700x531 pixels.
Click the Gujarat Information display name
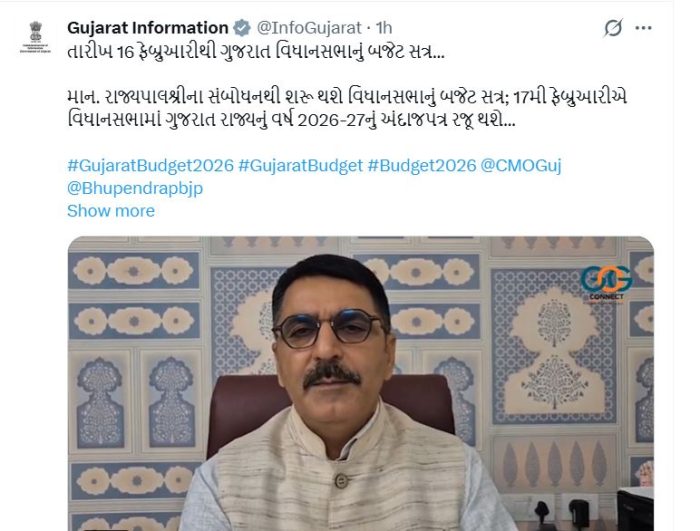coord(148,28)
